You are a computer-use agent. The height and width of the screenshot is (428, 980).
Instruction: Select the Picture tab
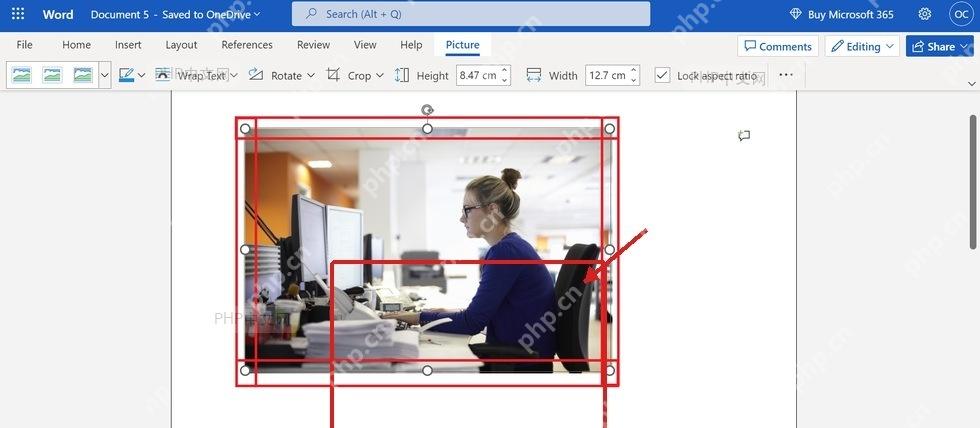coord(462,45)
